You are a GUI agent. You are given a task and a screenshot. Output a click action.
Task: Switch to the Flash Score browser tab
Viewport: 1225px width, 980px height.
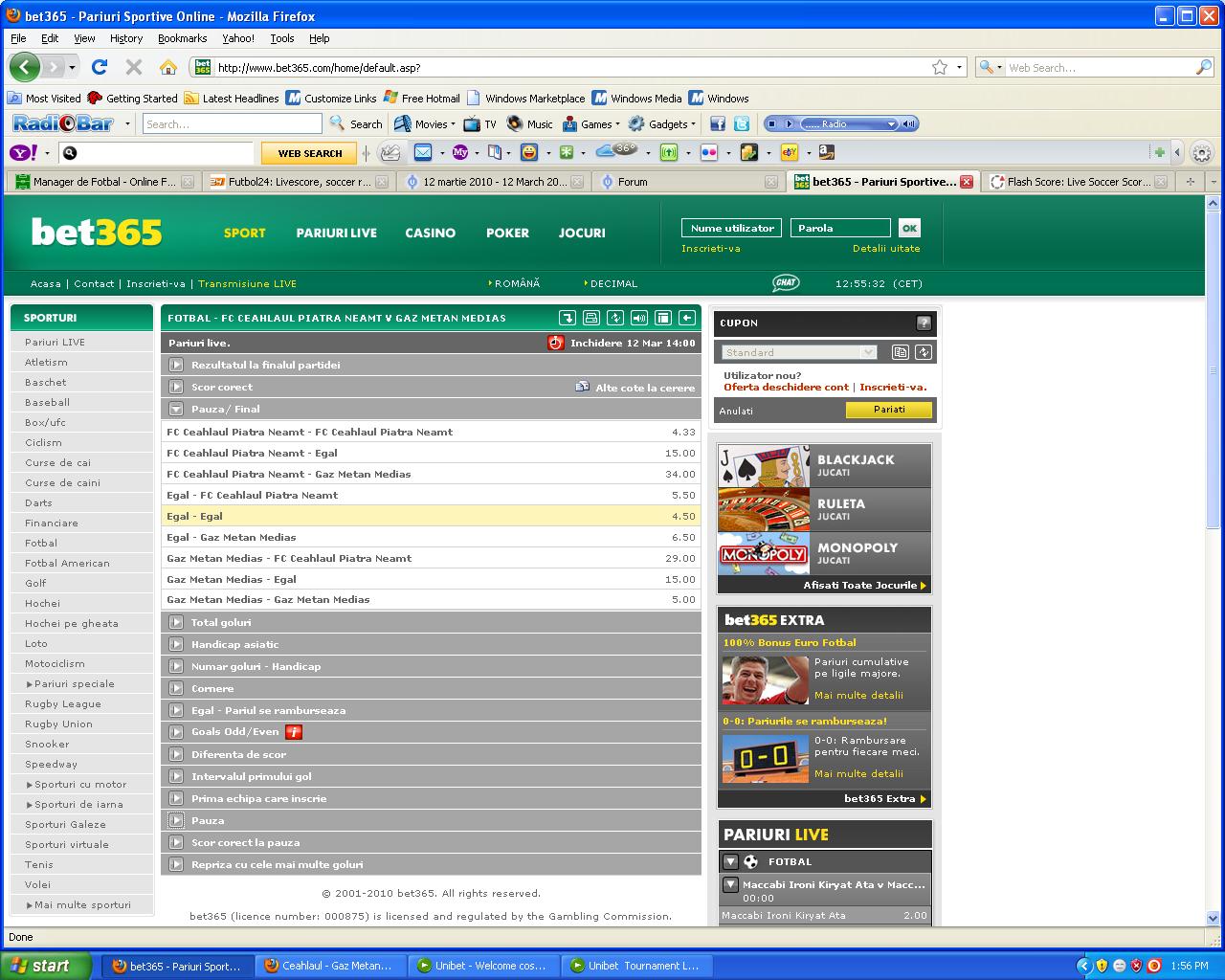(x=1078, y=181)
